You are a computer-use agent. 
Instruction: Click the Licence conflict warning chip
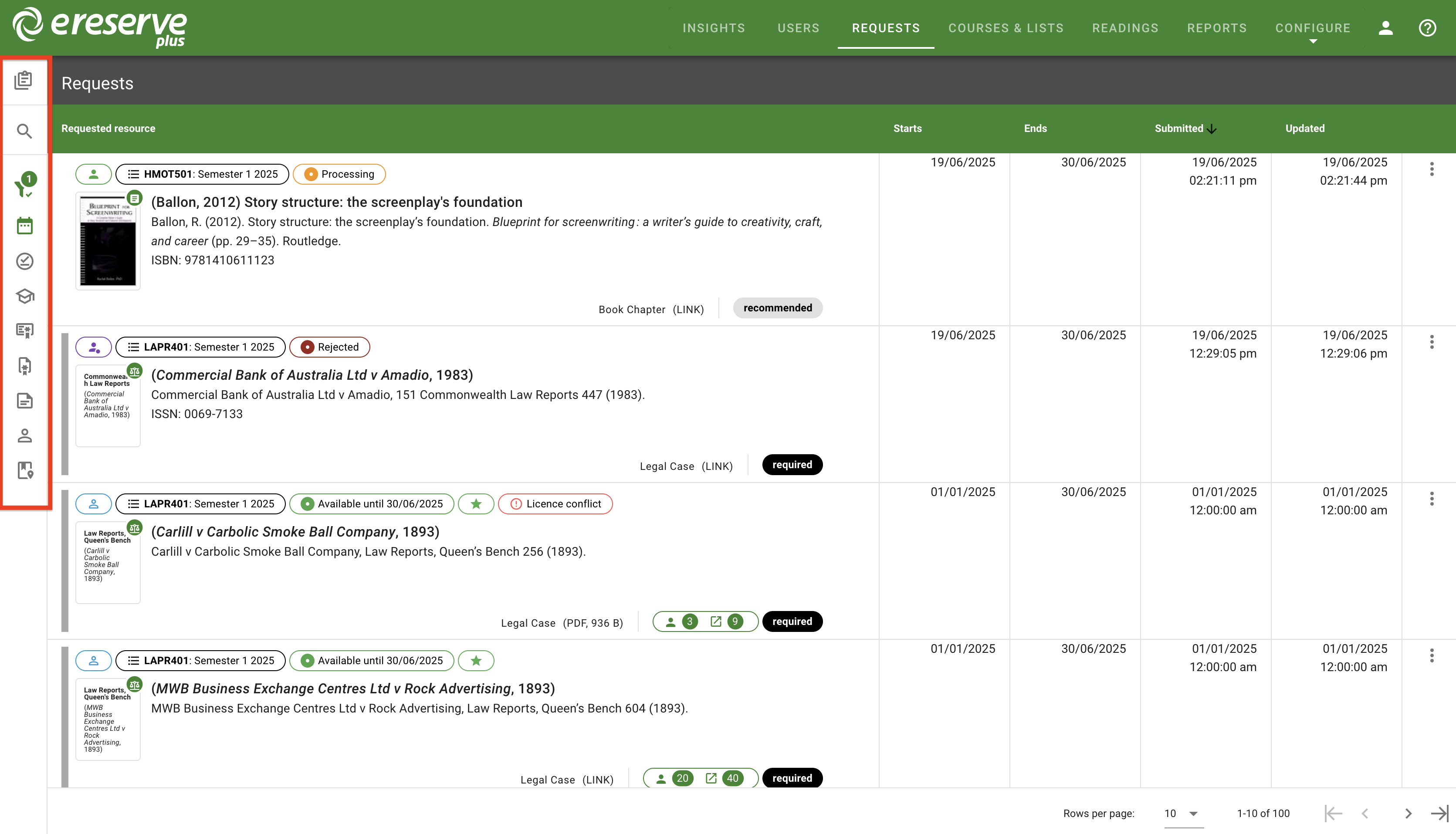555,503
